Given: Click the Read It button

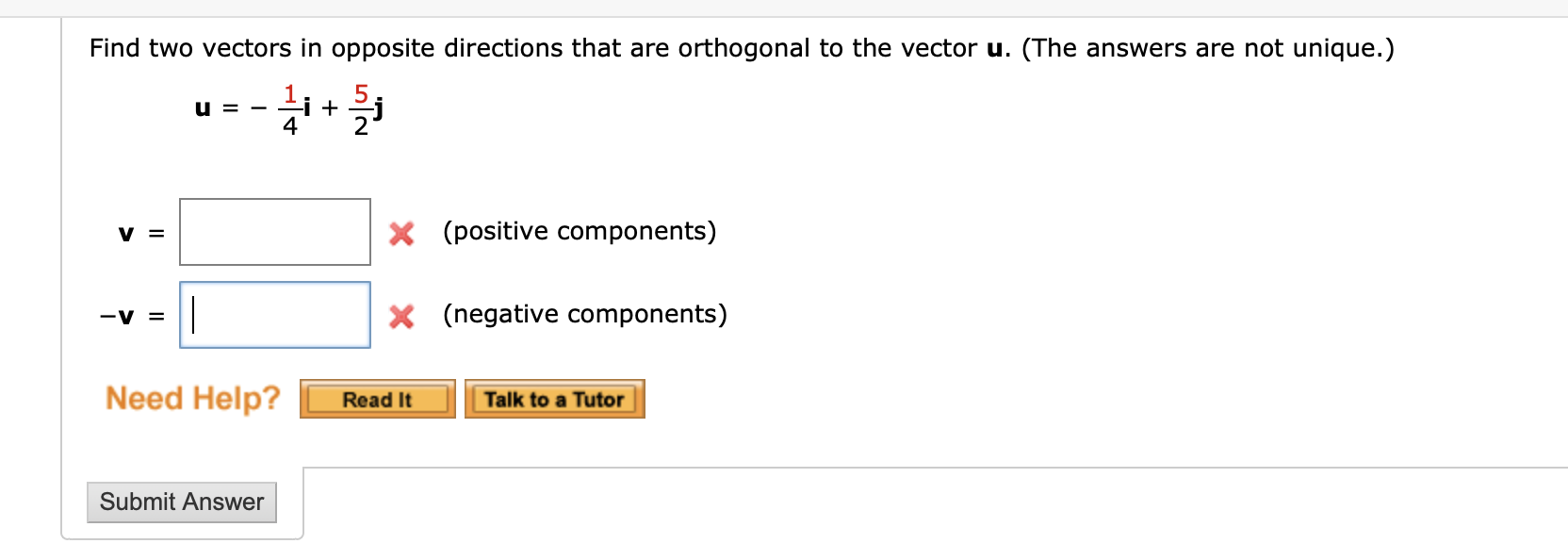Looking at the screenshot, I should (377, 399).
